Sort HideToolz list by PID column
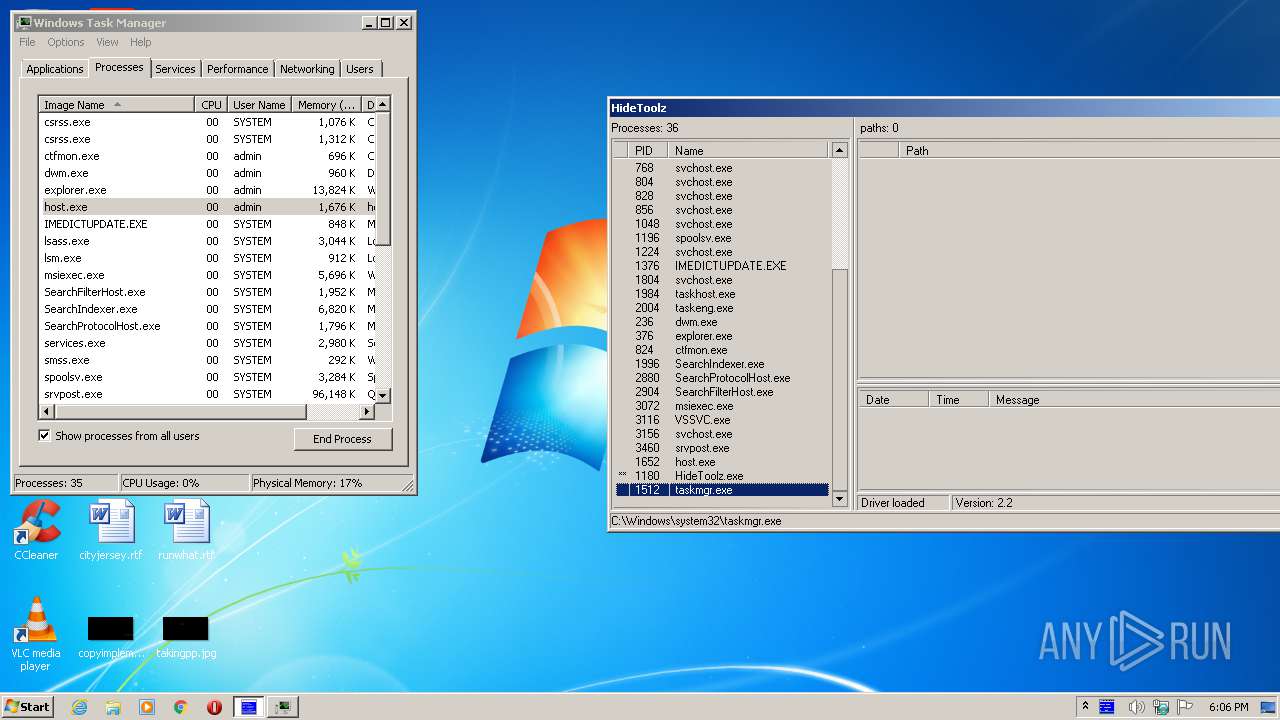Image resolution: width=1280 pixels, height=720 pixels. point(648,150)
